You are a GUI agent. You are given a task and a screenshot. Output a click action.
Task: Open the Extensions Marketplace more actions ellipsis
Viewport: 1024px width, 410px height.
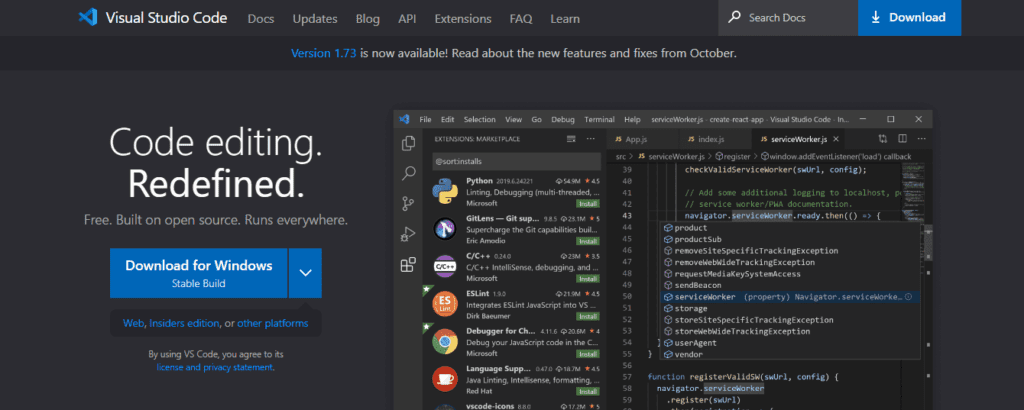pyautogui.click(x=591, y=139)
